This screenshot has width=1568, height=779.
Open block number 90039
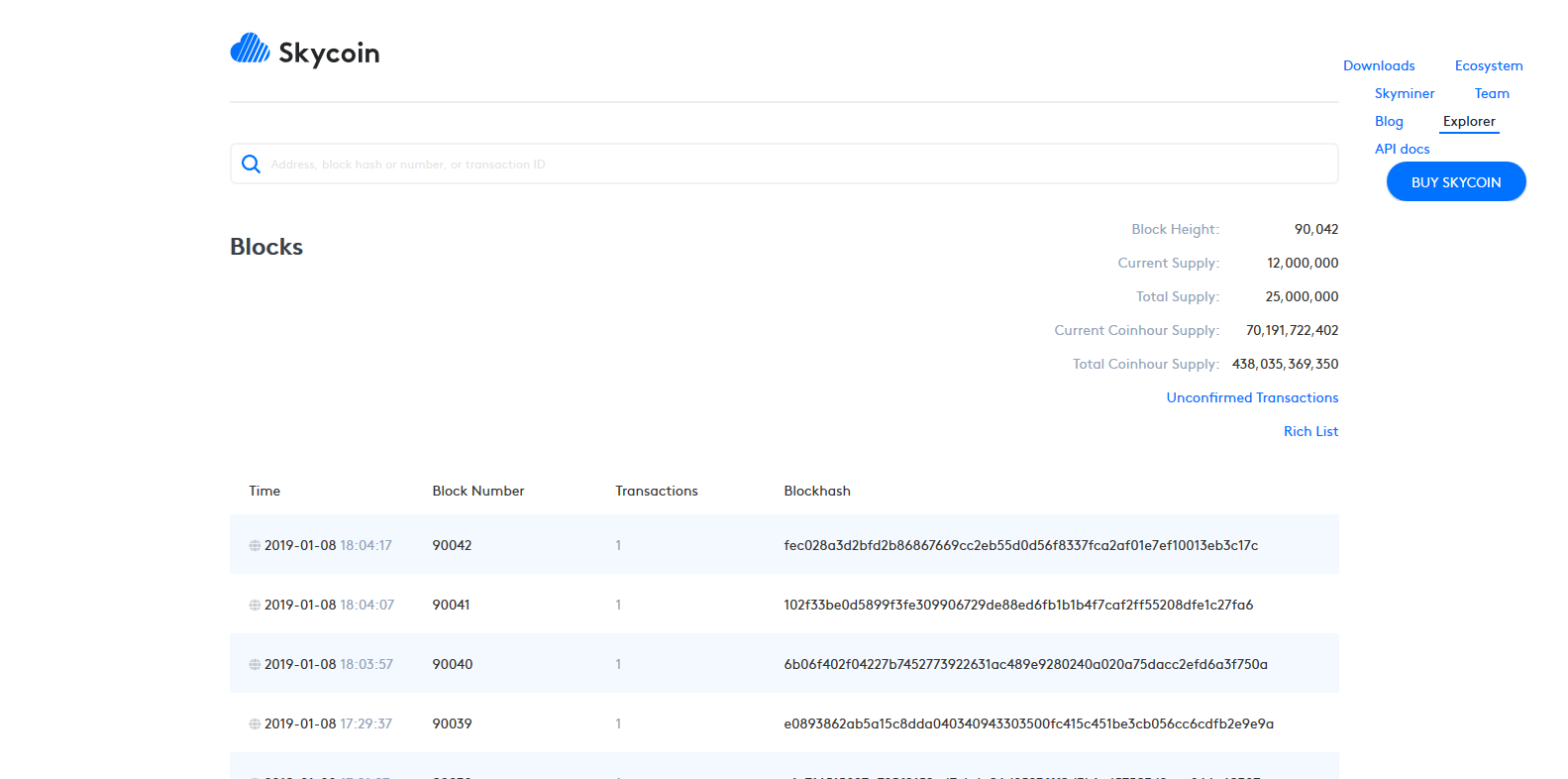click(x=452, y=723)
